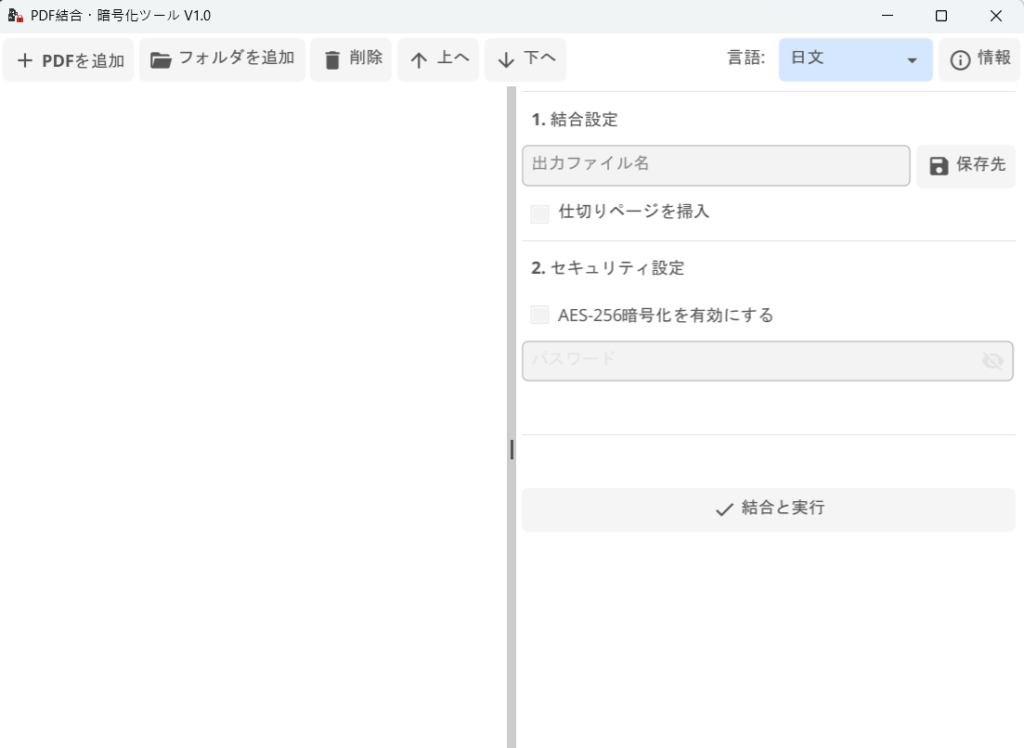Open the 言語 language dropdown
1024x748 pixels.
coord(855,59)
